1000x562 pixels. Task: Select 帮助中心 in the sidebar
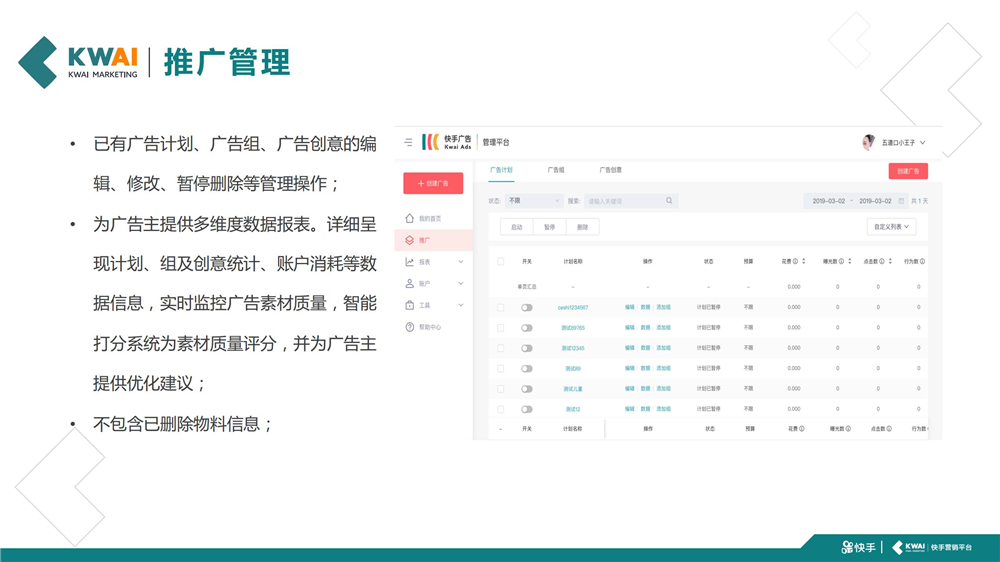coord(430,327)
